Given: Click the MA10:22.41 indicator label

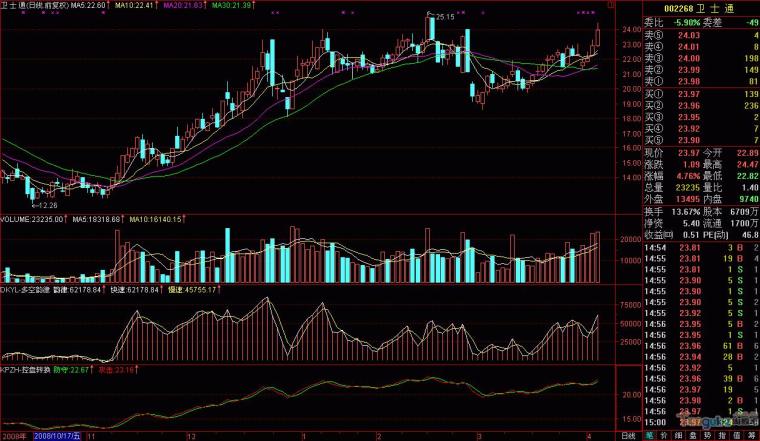Looking at the screenshot, I should coord(134,5).
